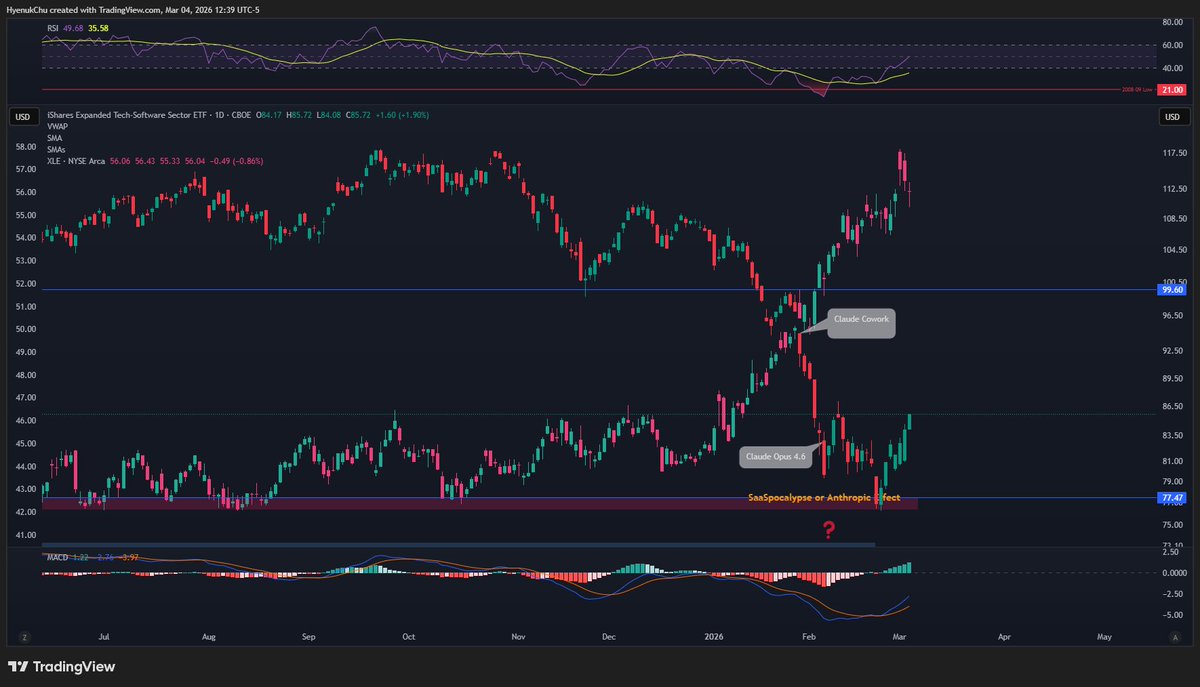Click the red 21.00 RSI level label
The image size is (1200, 687).
point(1171,90)
